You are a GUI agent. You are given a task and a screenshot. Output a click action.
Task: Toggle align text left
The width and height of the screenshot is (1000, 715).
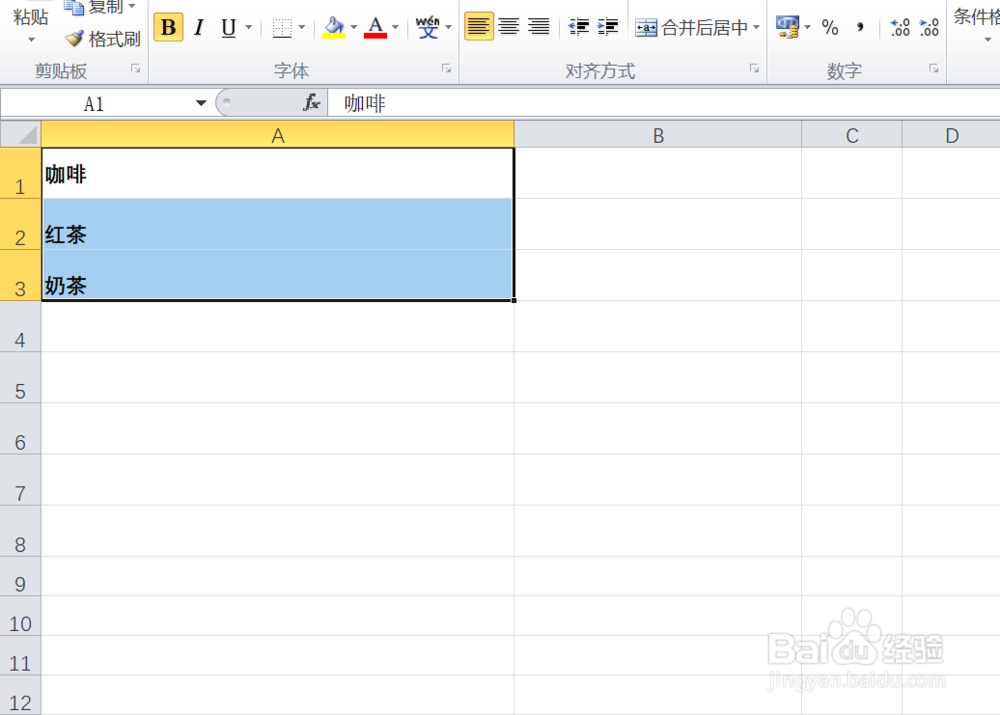pos(478,27)
